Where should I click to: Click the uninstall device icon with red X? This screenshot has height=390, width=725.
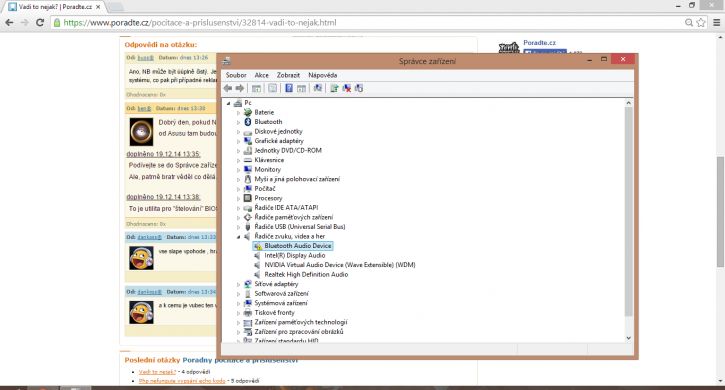[x=347, y=88]
